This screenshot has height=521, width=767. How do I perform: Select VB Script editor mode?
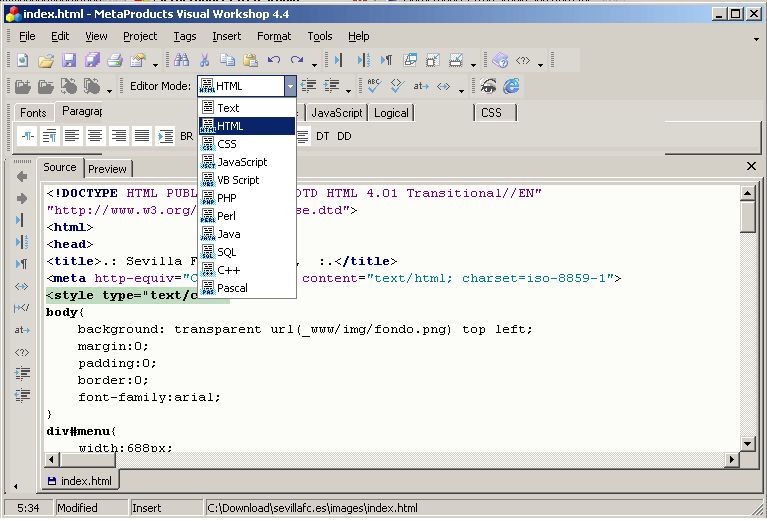(x=247, y=180)
